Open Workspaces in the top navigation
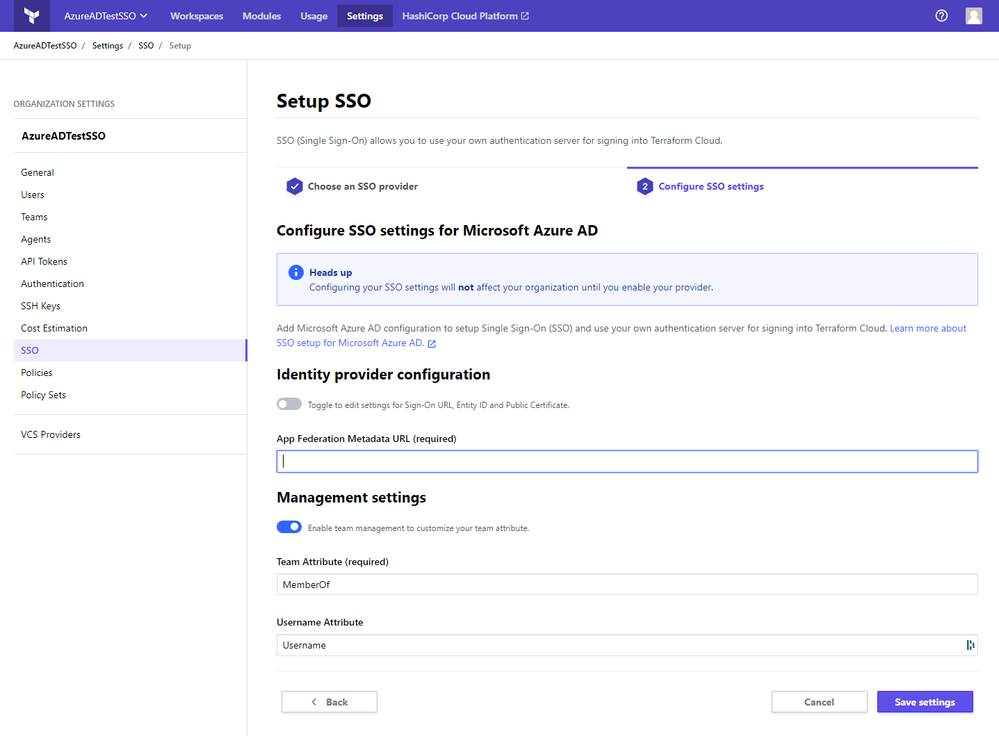The width and height of the screenshot is (999, 736). click(x=196, y=16)
